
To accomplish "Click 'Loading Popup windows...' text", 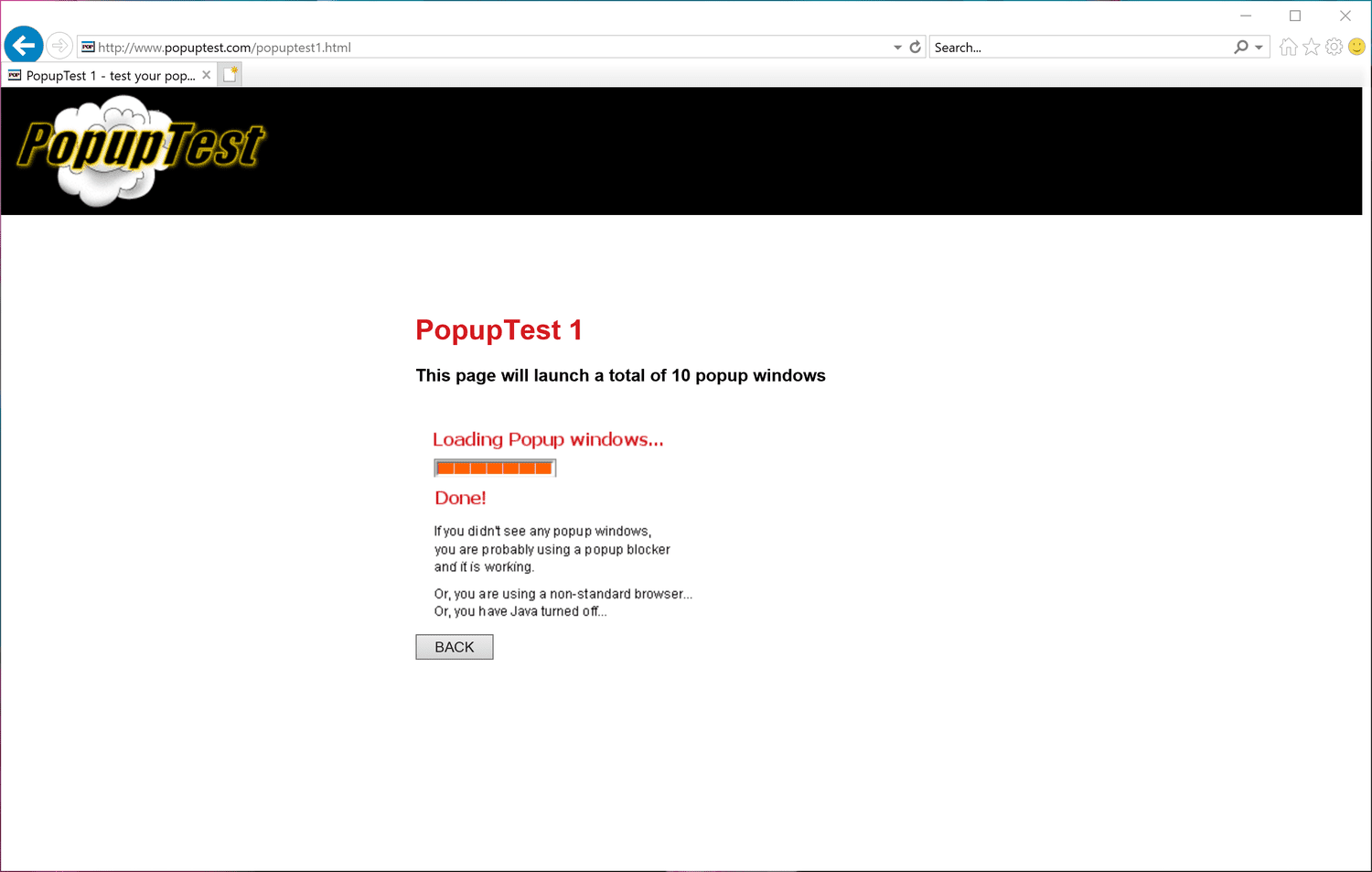I will [x=548, y=440].
